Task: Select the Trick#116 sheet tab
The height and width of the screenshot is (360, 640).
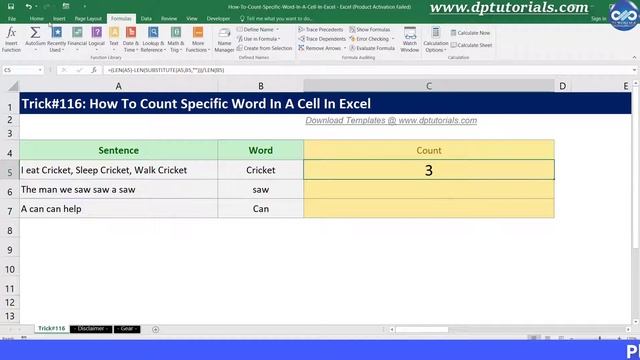Action: 51,329
